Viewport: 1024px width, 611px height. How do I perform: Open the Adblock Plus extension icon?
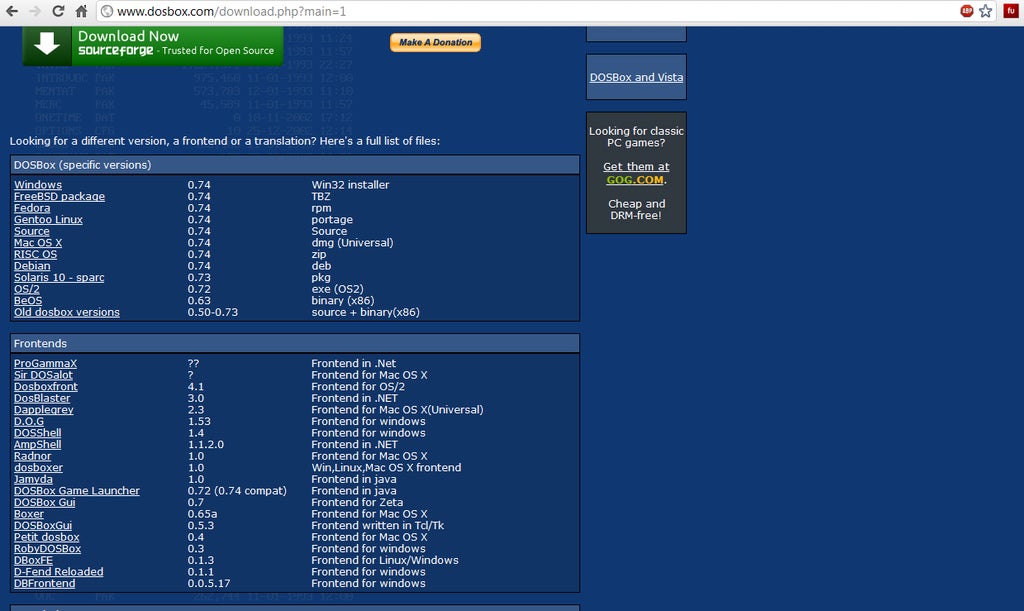click(967, 10)
